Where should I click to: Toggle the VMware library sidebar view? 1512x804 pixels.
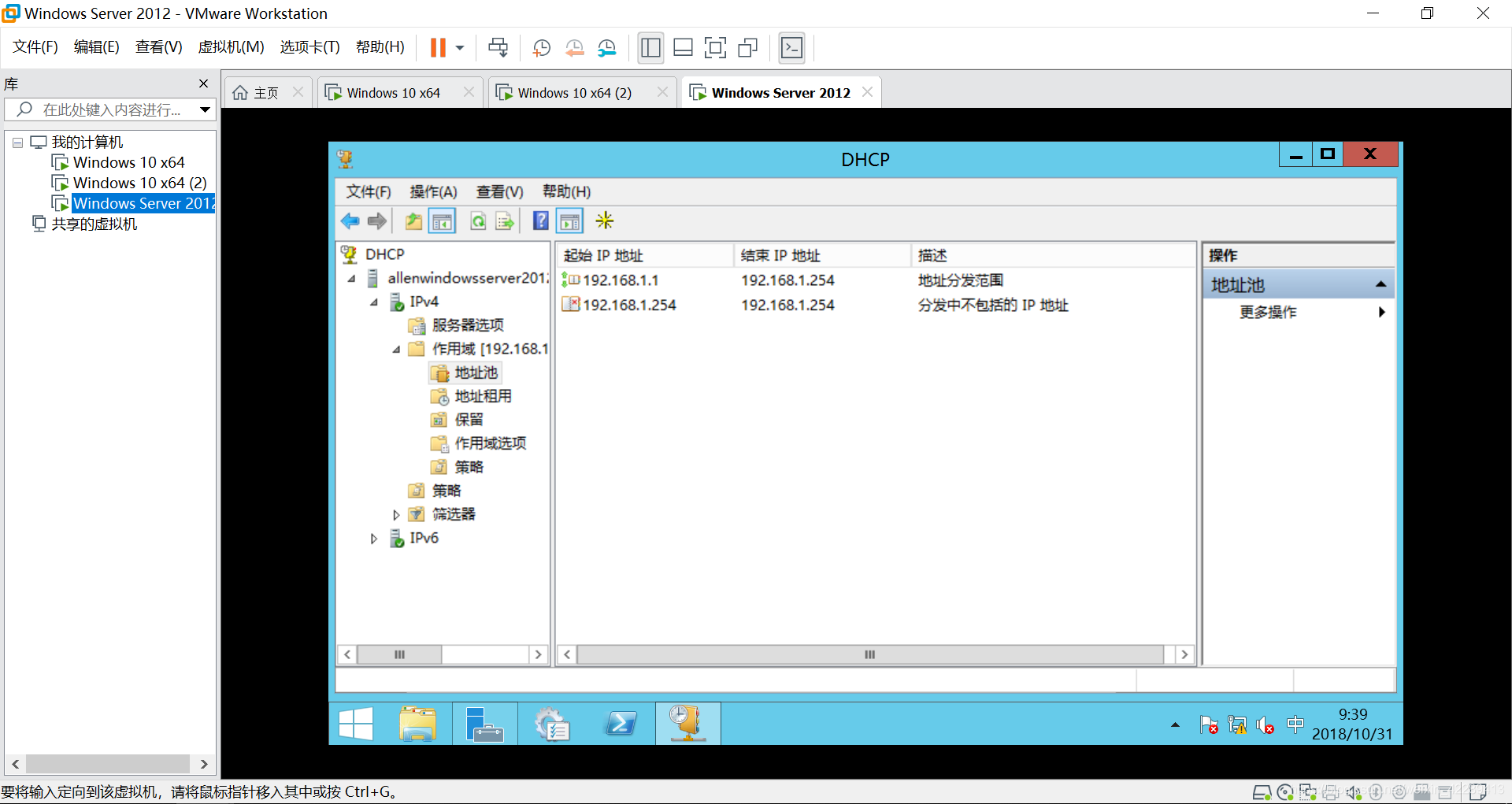coord(650,48)
